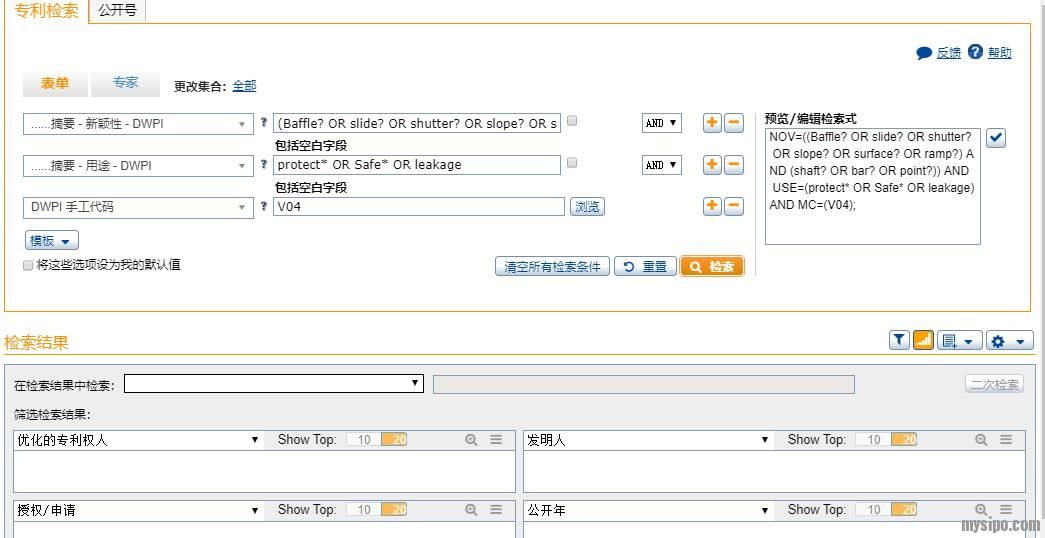Expand the 模板 dropdown button
The image size is (1045, 538).
pyautogui.click(x=52, y=241)
